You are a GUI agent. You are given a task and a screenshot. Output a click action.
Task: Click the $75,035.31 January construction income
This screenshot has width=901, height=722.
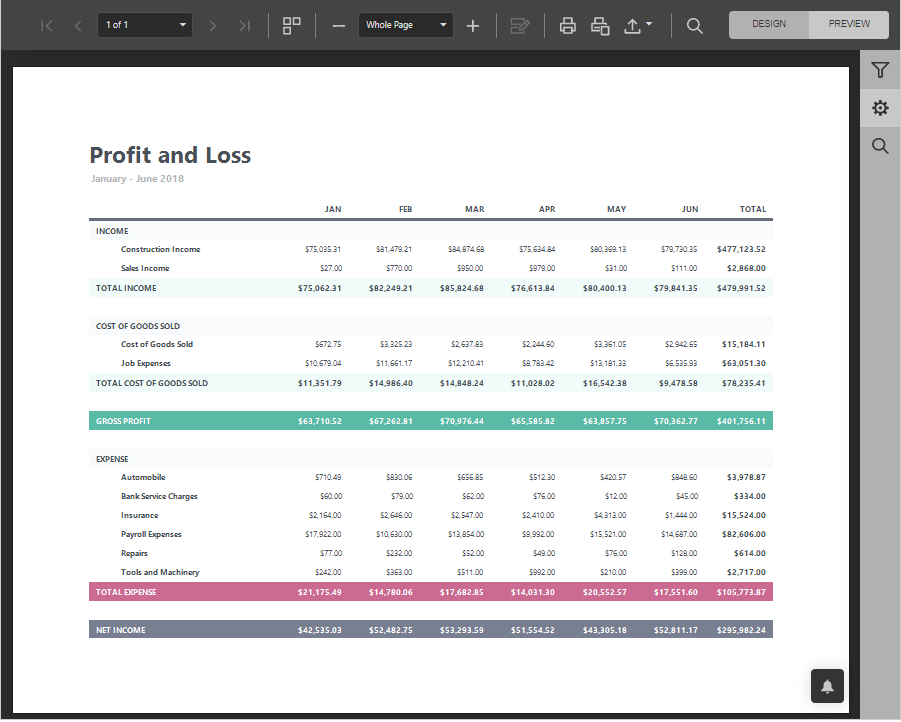tap(323, 249)
